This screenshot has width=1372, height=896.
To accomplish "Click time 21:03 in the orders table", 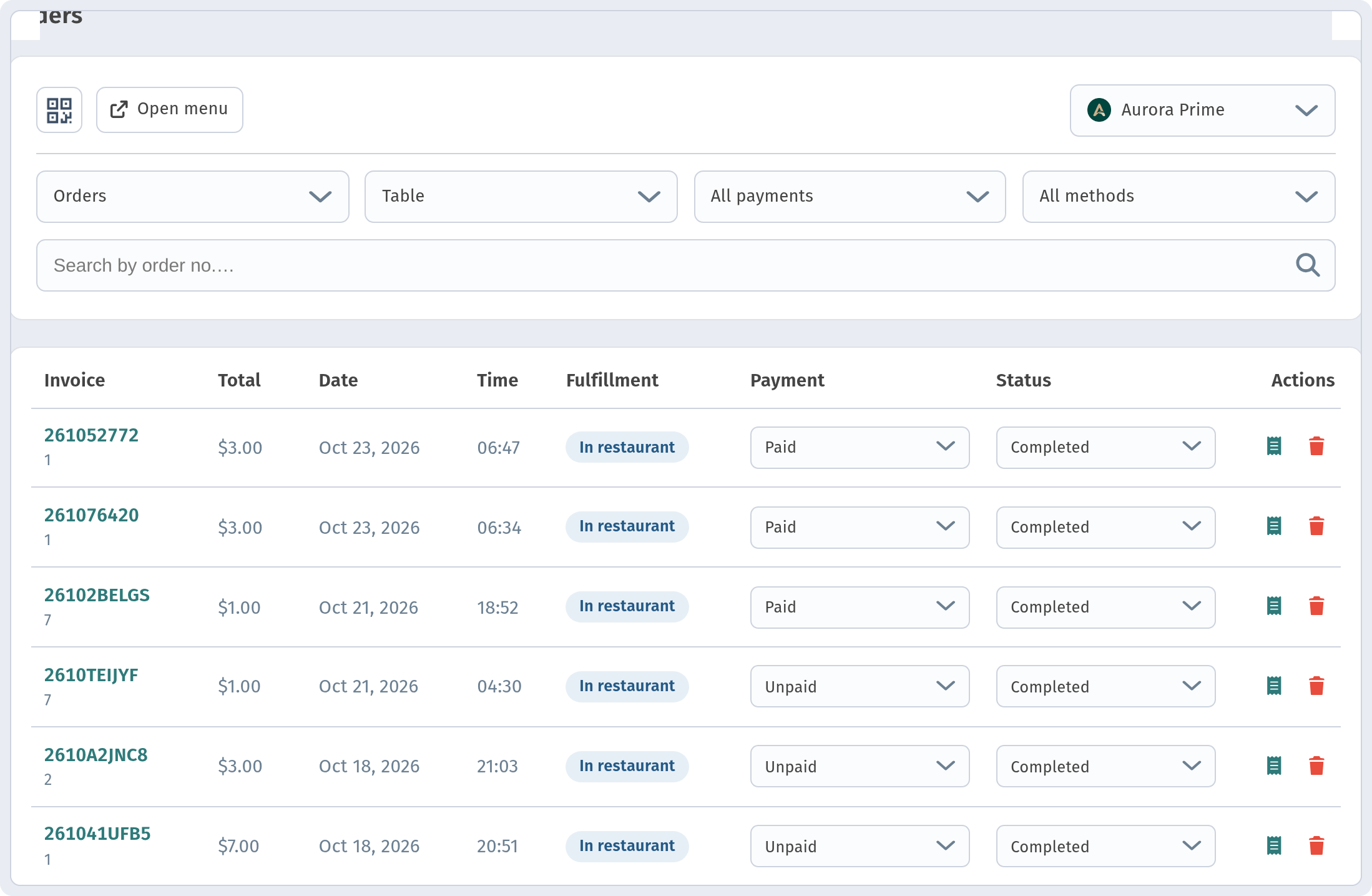I will (x=497, y=766).
